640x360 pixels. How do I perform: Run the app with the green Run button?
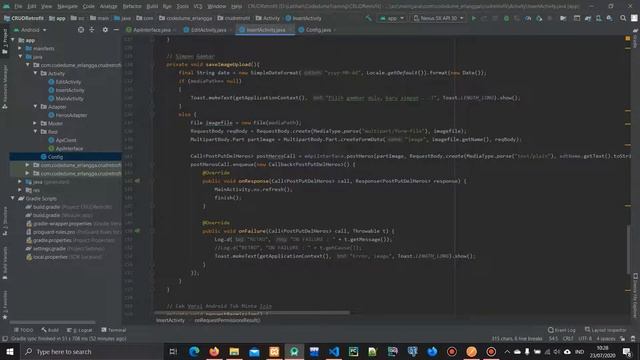coord(473,18)
